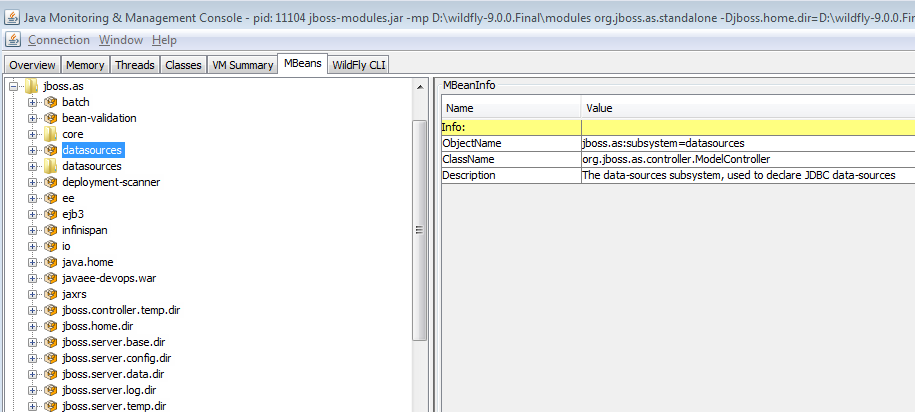Switch to the Memory tab

[85, 65]
